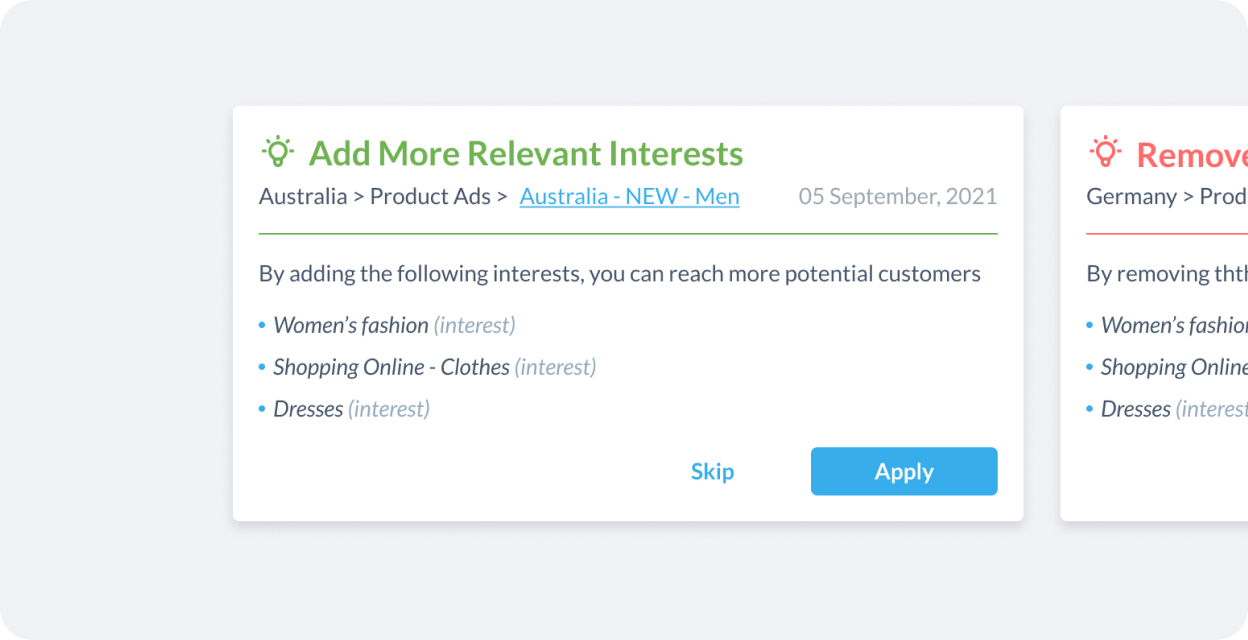The width and height of the screenshot is (1248, 640).
Task: Click the 'By removing' description on red card
Action: point(1167,274)
